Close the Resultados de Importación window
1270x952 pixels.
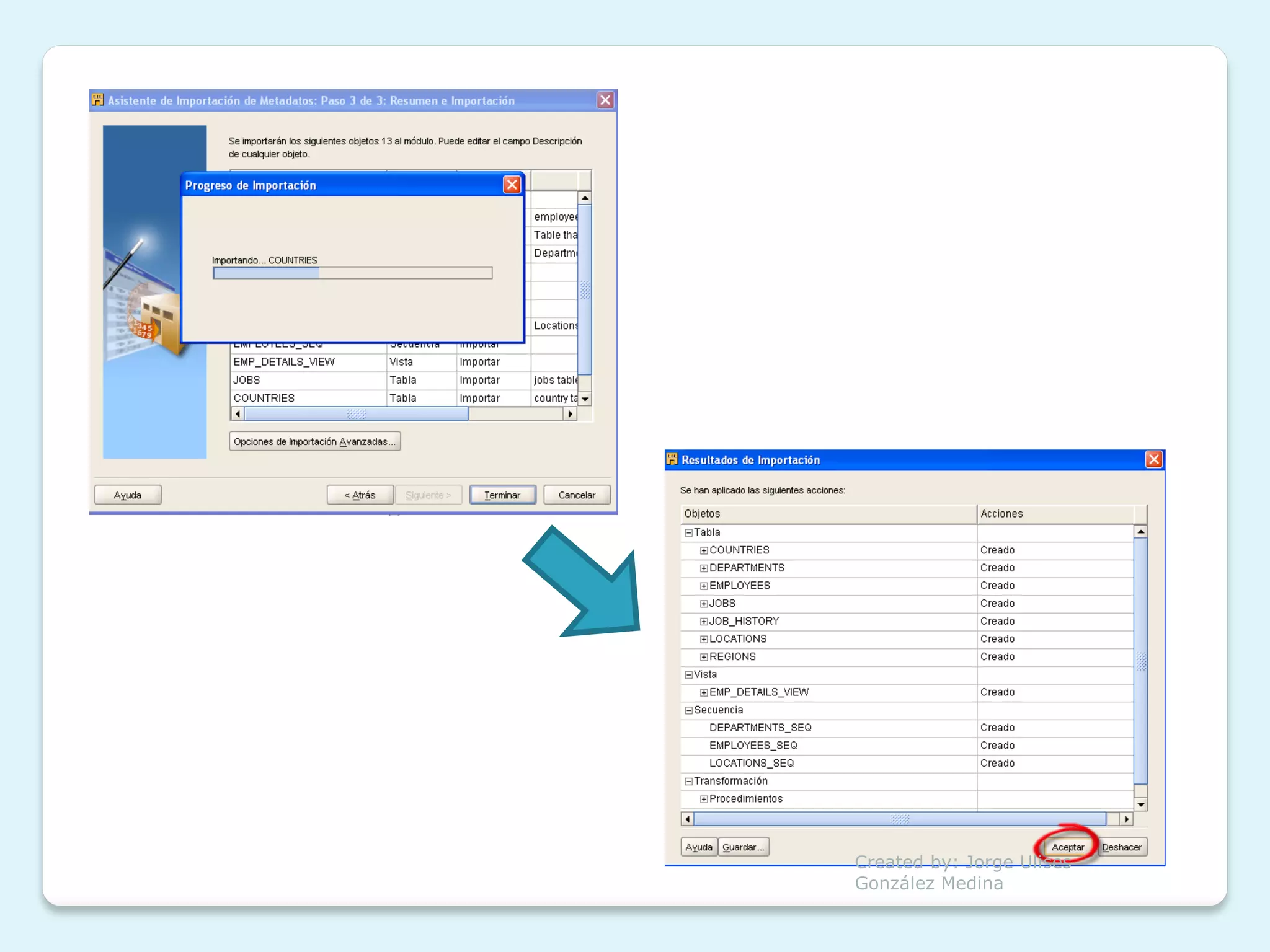[1153, 459]
